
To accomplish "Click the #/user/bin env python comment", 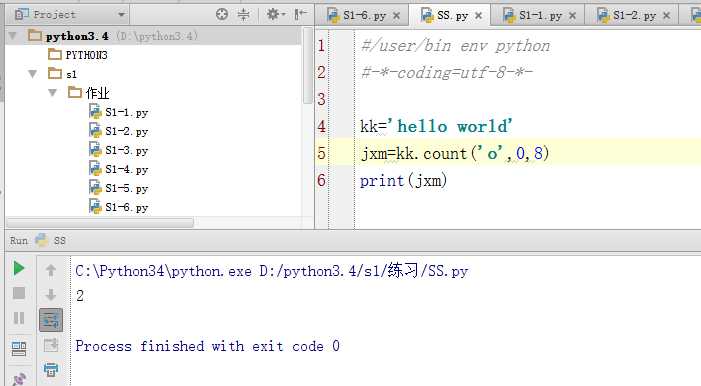I will pos(455,46).
